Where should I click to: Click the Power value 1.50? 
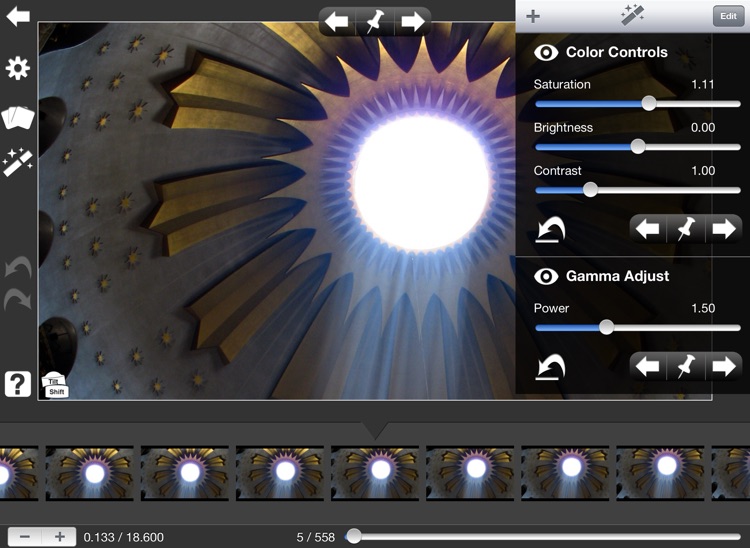click(703, 308)
